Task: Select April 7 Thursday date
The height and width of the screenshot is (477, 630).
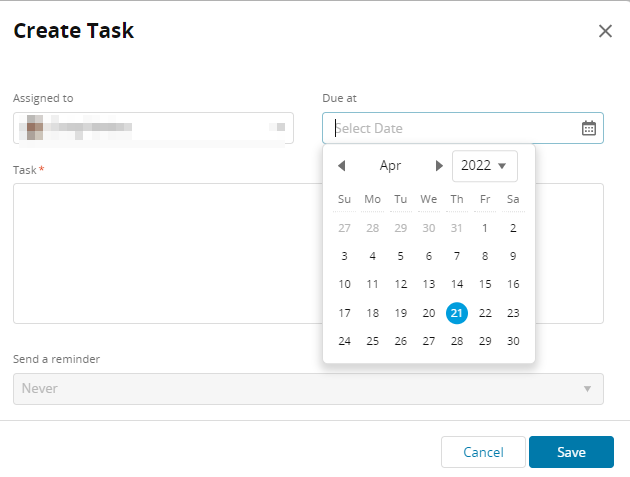Action: pos(457,256)
